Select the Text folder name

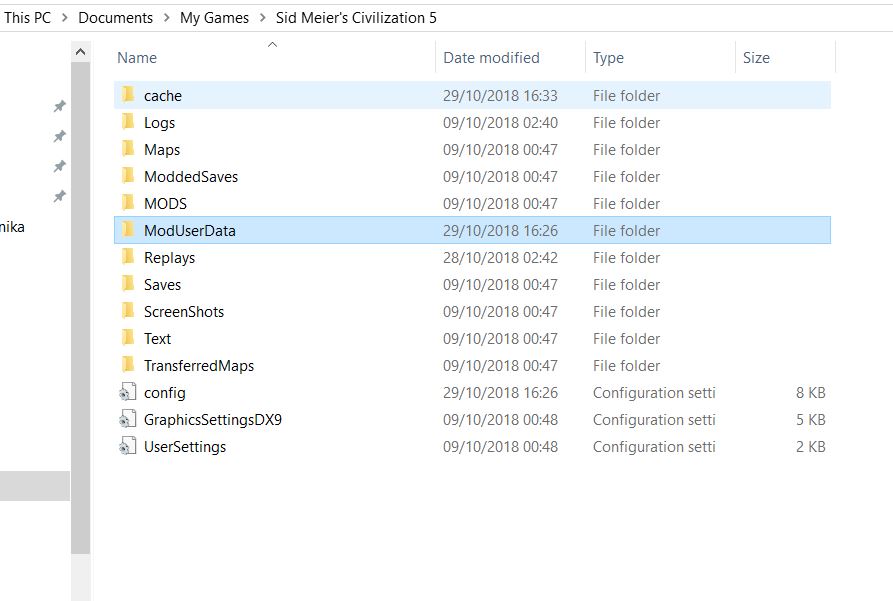157,338
